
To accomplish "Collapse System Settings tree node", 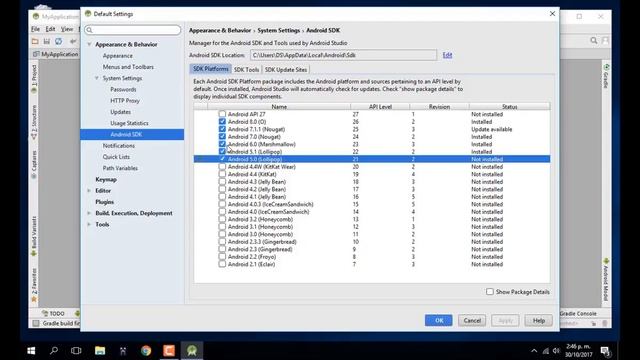I will click(97, 78).
